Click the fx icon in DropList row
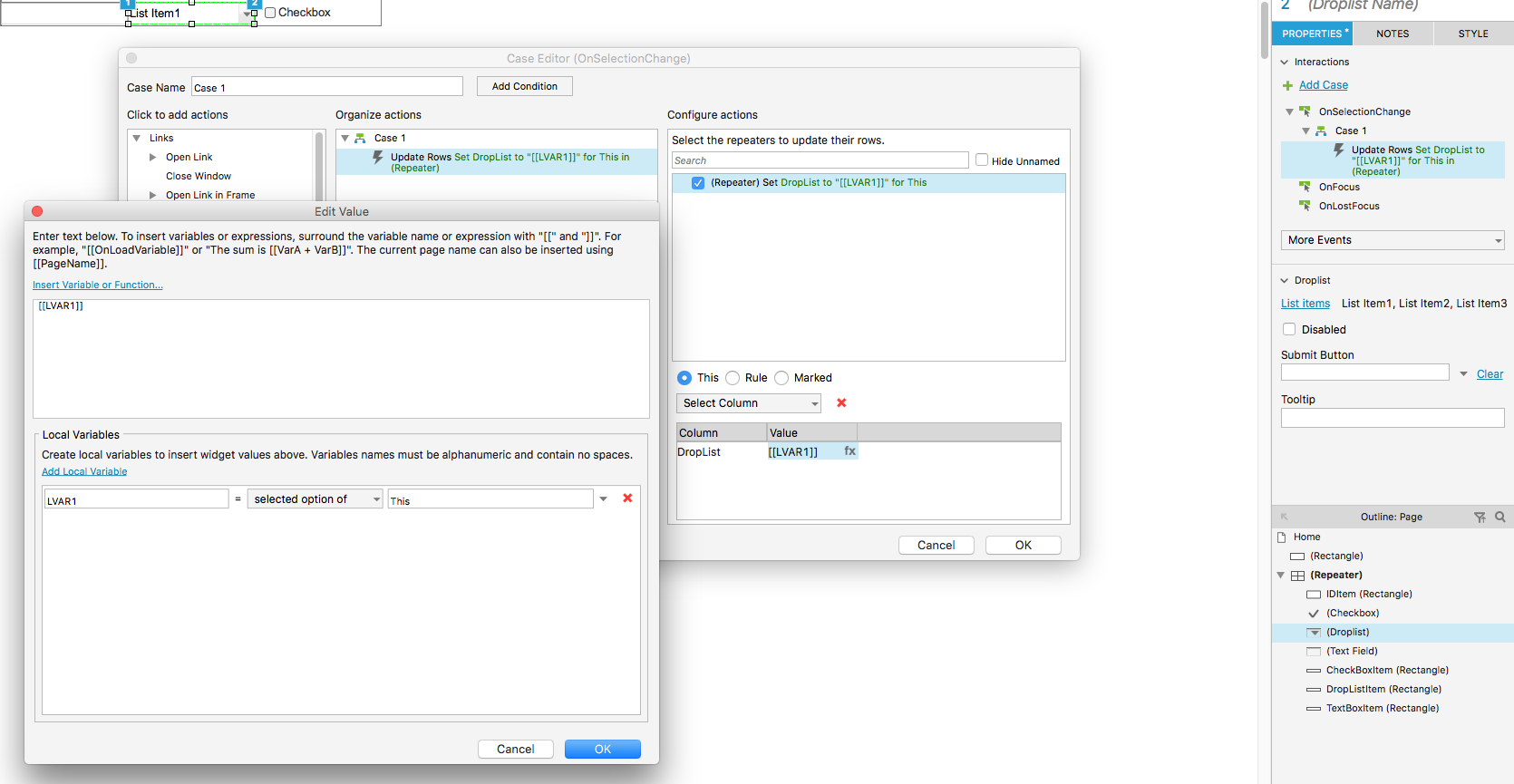Image resolution: width=1514 pixels, height=784 pixels. click(x=849, y=451)
